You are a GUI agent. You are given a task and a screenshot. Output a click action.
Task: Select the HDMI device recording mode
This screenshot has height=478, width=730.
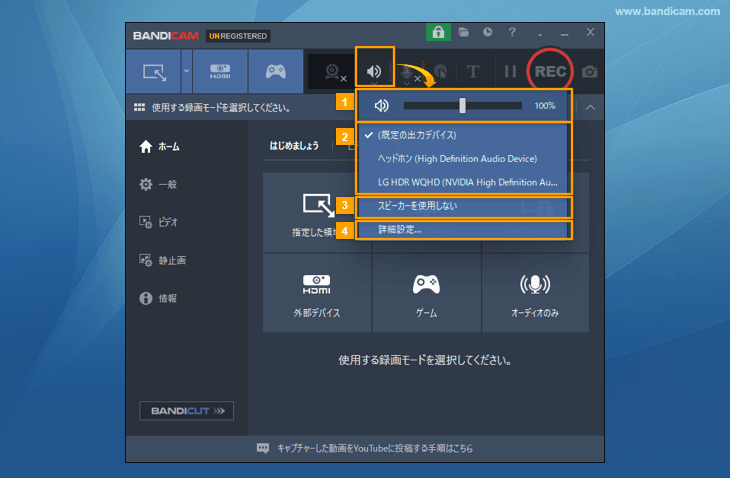(x=220, y=72)
